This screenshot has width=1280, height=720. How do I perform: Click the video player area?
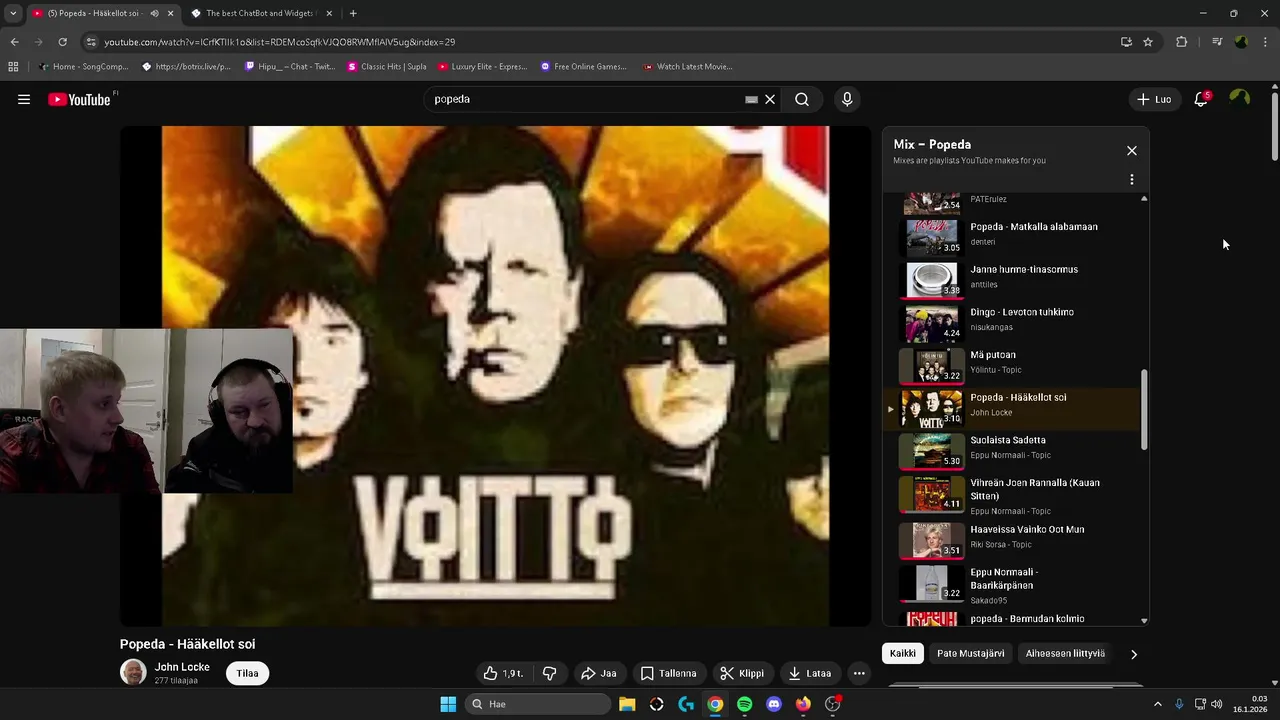pyautogui.click(x=495, y=376)
